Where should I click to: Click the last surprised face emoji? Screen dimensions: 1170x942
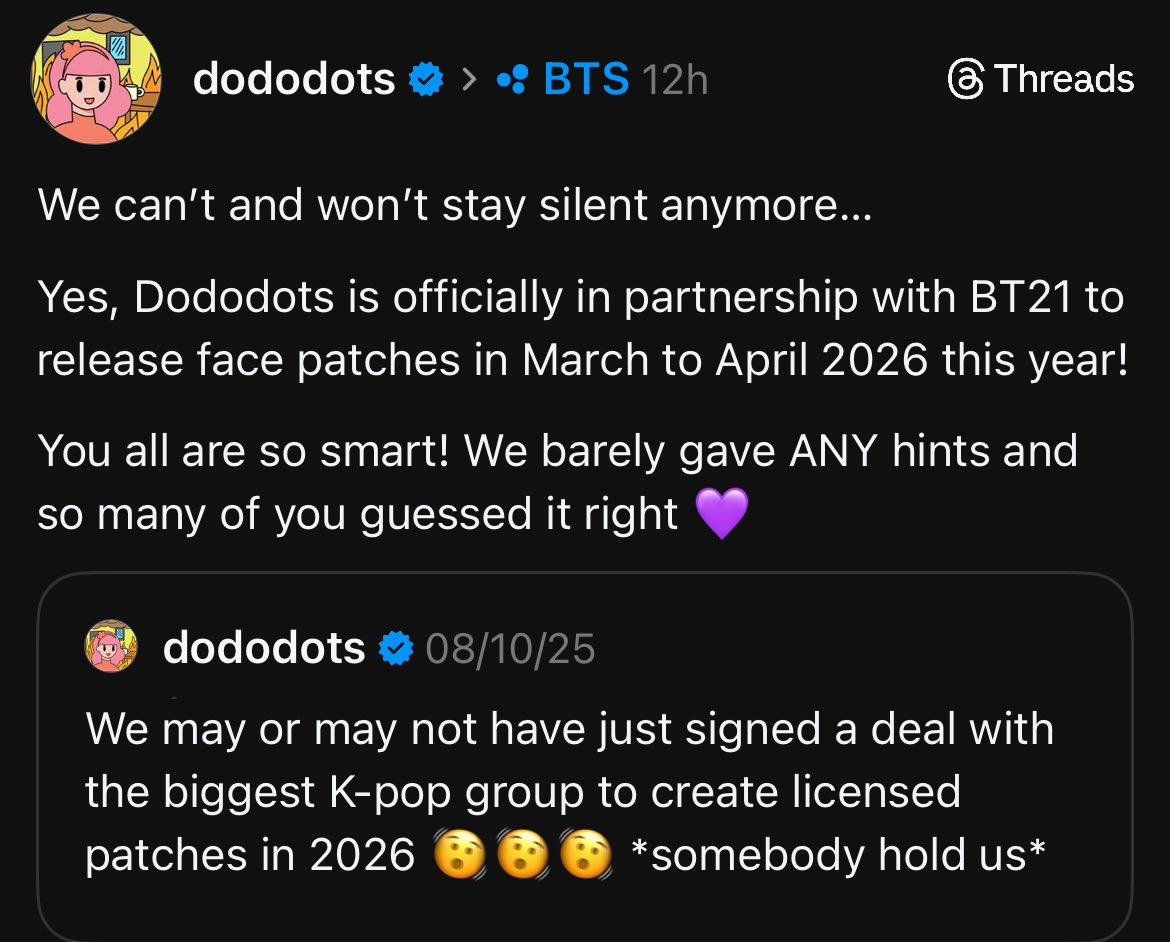point(585,855)
